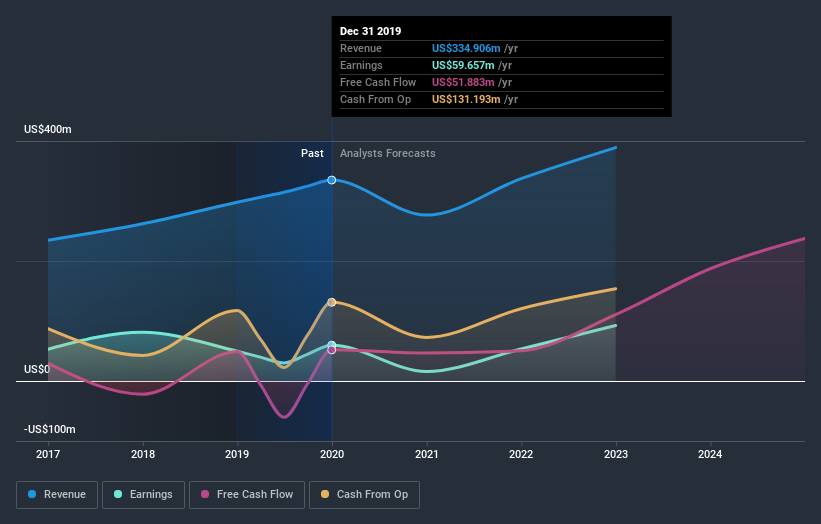Click the blue Revenue data point marker

click(x=331, y=180)
